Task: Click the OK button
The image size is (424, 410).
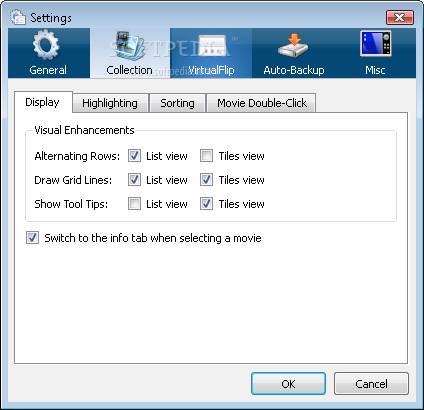Action: pyautogui.click(x=288, y=384)
